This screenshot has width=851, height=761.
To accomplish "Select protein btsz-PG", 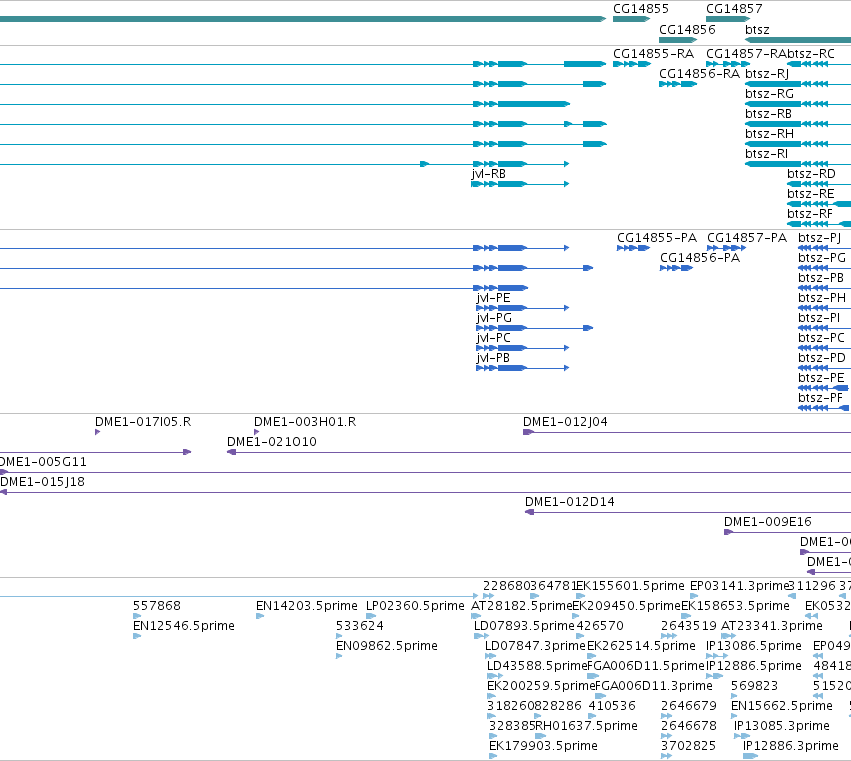I will click(822, 258).
